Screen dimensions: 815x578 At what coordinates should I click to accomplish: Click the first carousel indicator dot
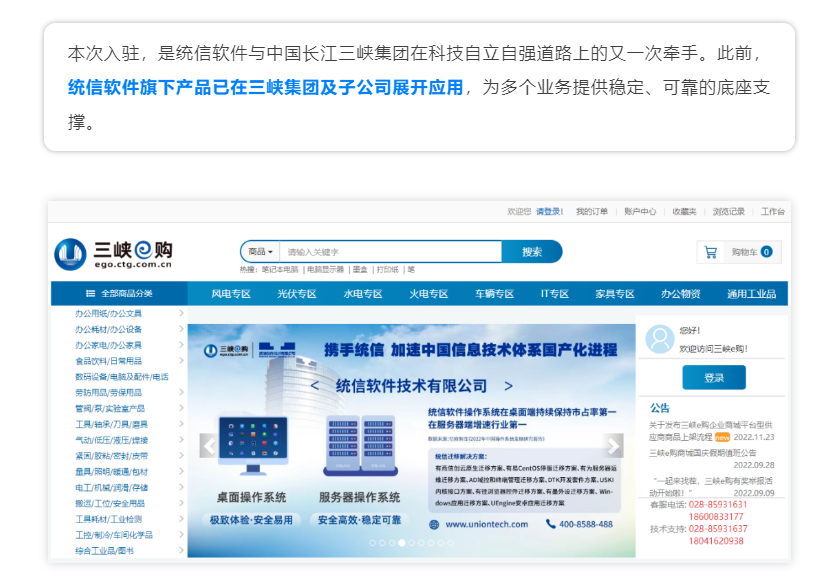pos(372,543)
